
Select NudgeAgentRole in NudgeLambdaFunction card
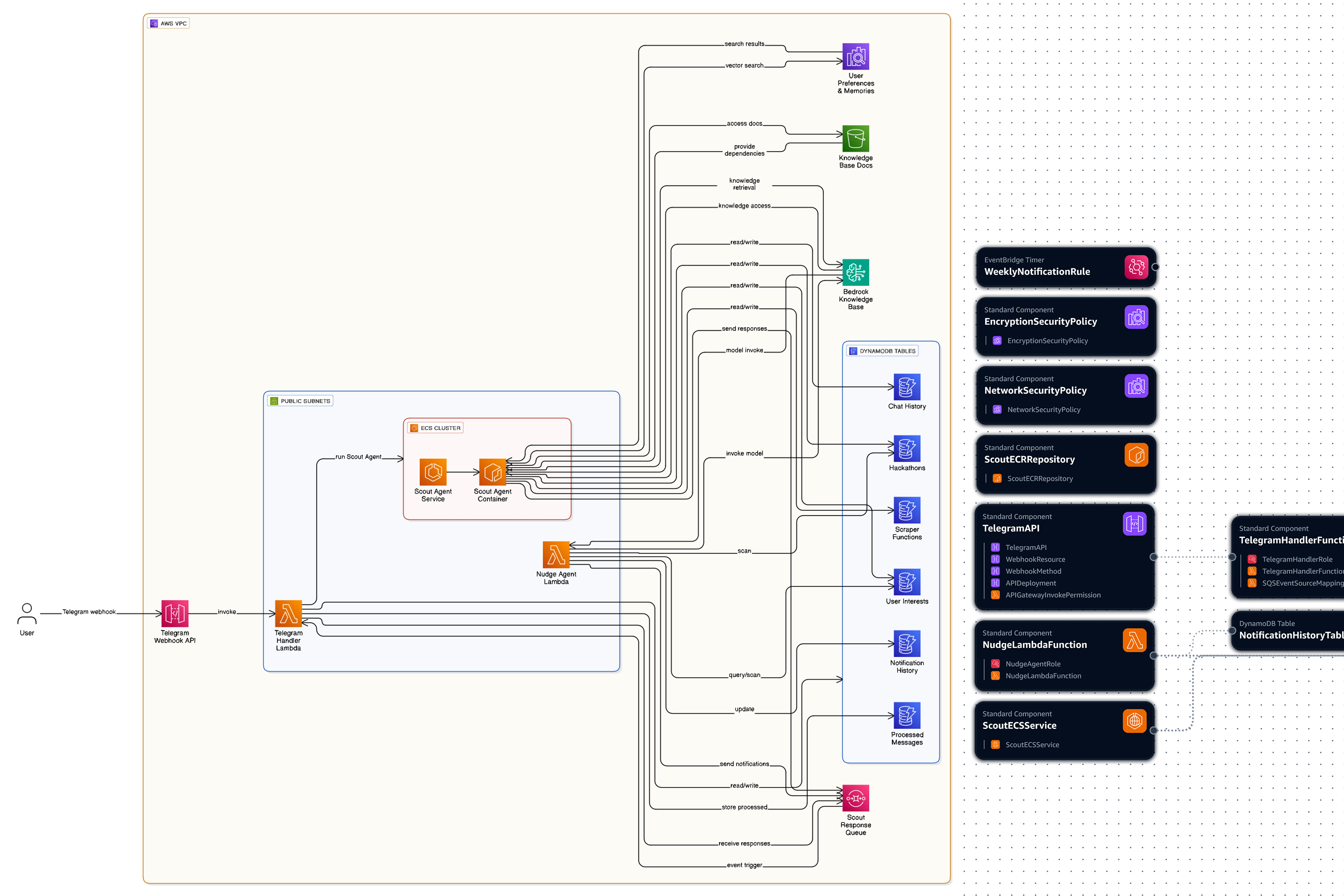click(1033, 664)
